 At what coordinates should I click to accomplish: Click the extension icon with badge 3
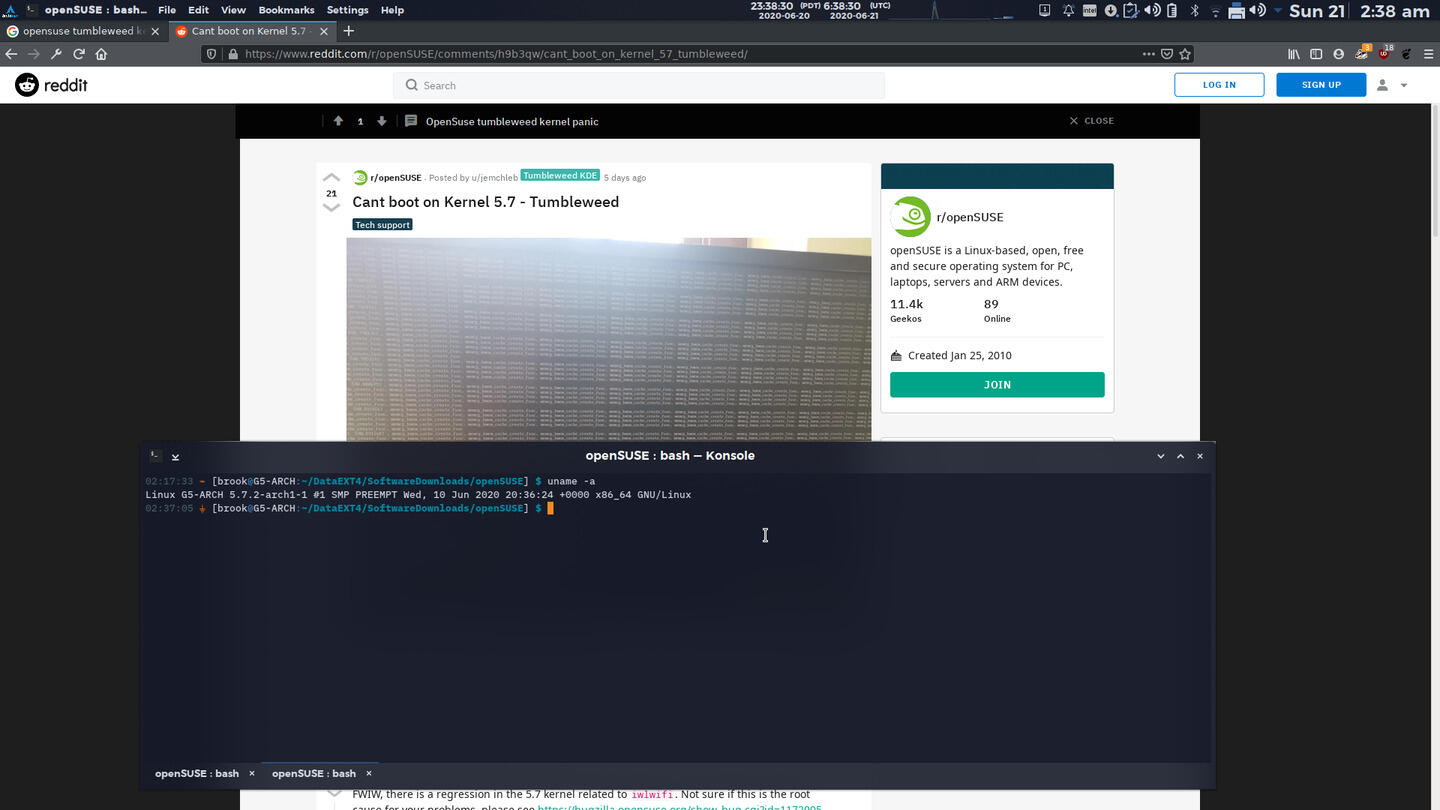[1364, 52]
